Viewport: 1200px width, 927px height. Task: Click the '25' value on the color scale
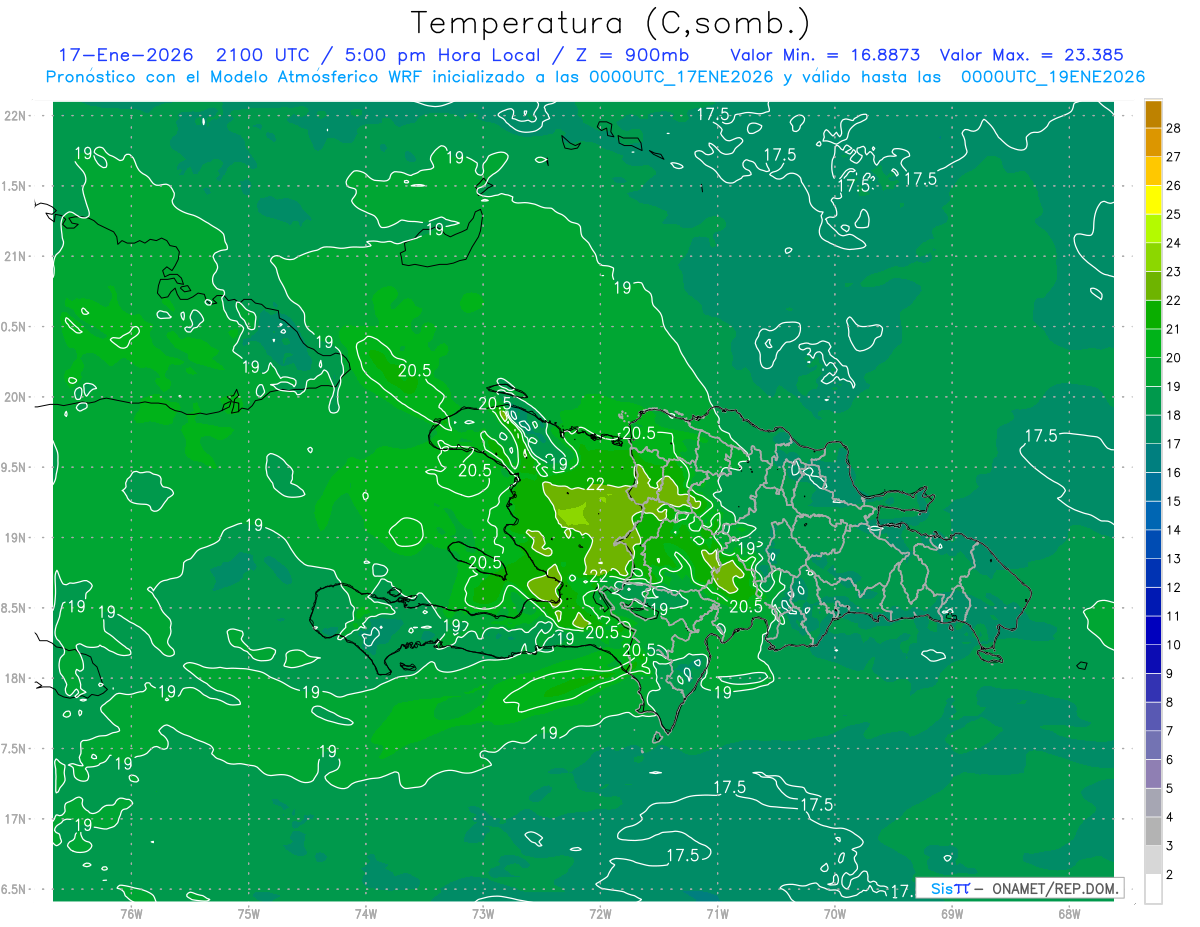pyautogui.click(x=1174, y=214)
